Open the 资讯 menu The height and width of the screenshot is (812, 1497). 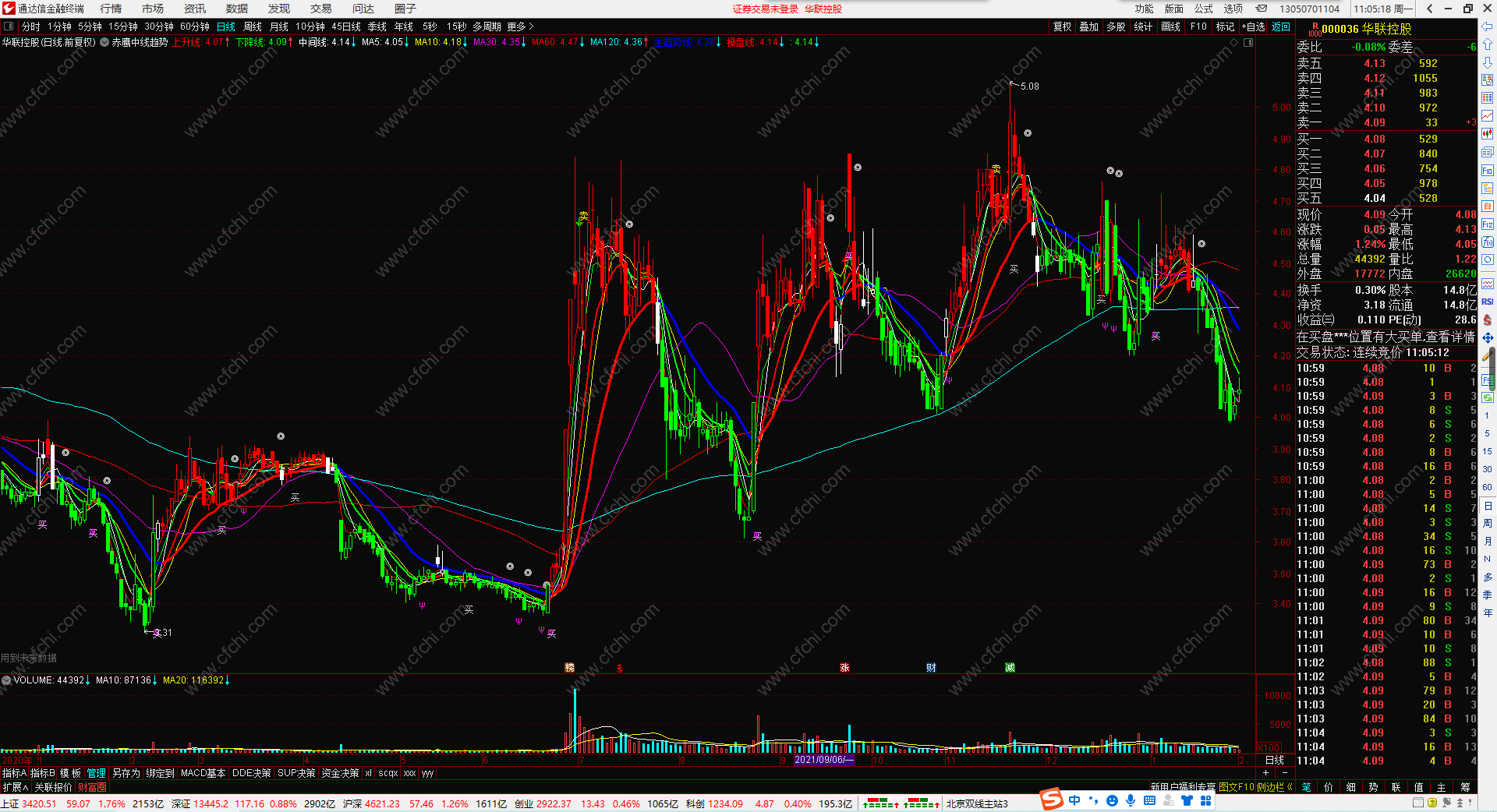tap(195, 9)
